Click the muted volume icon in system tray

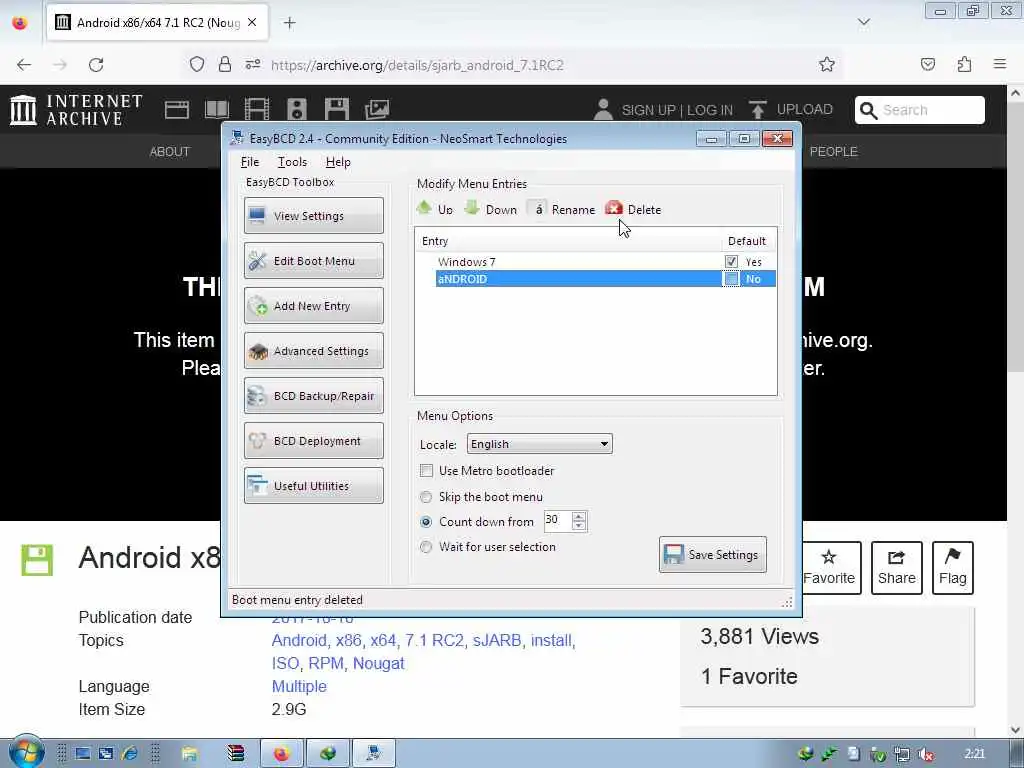pyautogui.click(x=925, y=754)
